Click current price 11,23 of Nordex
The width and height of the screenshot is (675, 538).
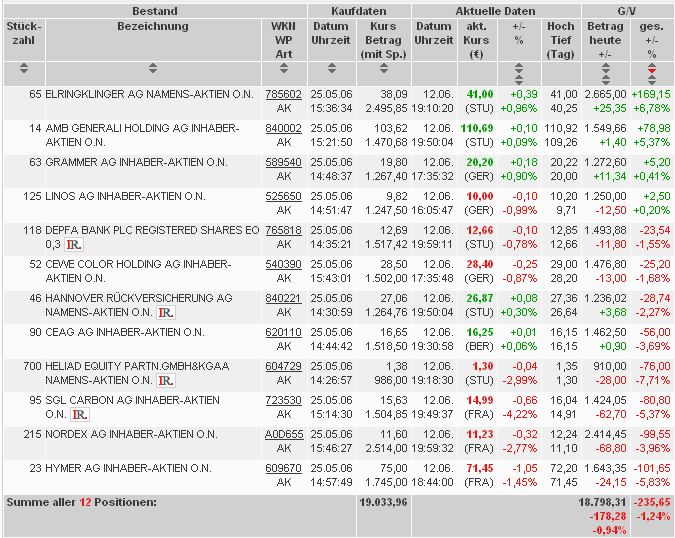point(480,434)
